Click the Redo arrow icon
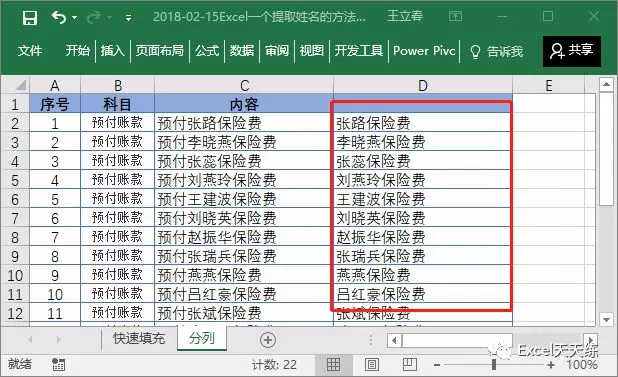This screenshot has height=377, width=618. click(x=94, y=17)
